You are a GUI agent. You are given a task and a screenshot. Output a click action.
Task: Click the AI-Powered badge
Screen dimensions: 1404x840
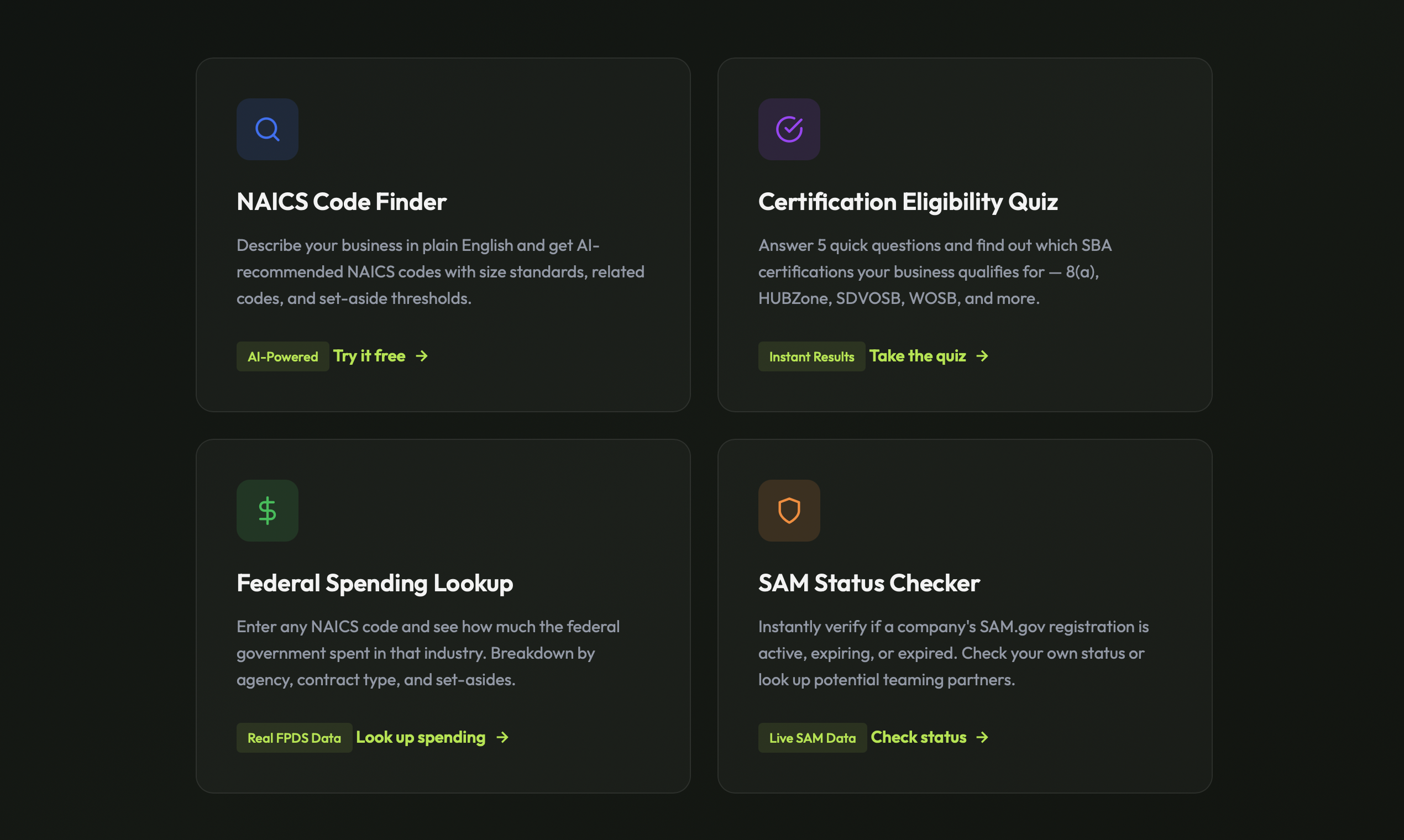point(282,356)
